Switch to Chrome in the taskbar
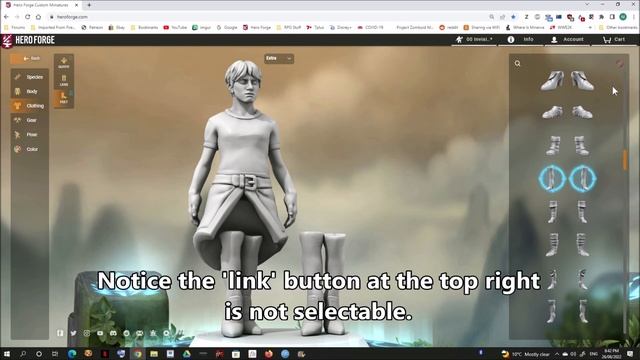Screen dimensions: 640x360 [x=138, y=354]
